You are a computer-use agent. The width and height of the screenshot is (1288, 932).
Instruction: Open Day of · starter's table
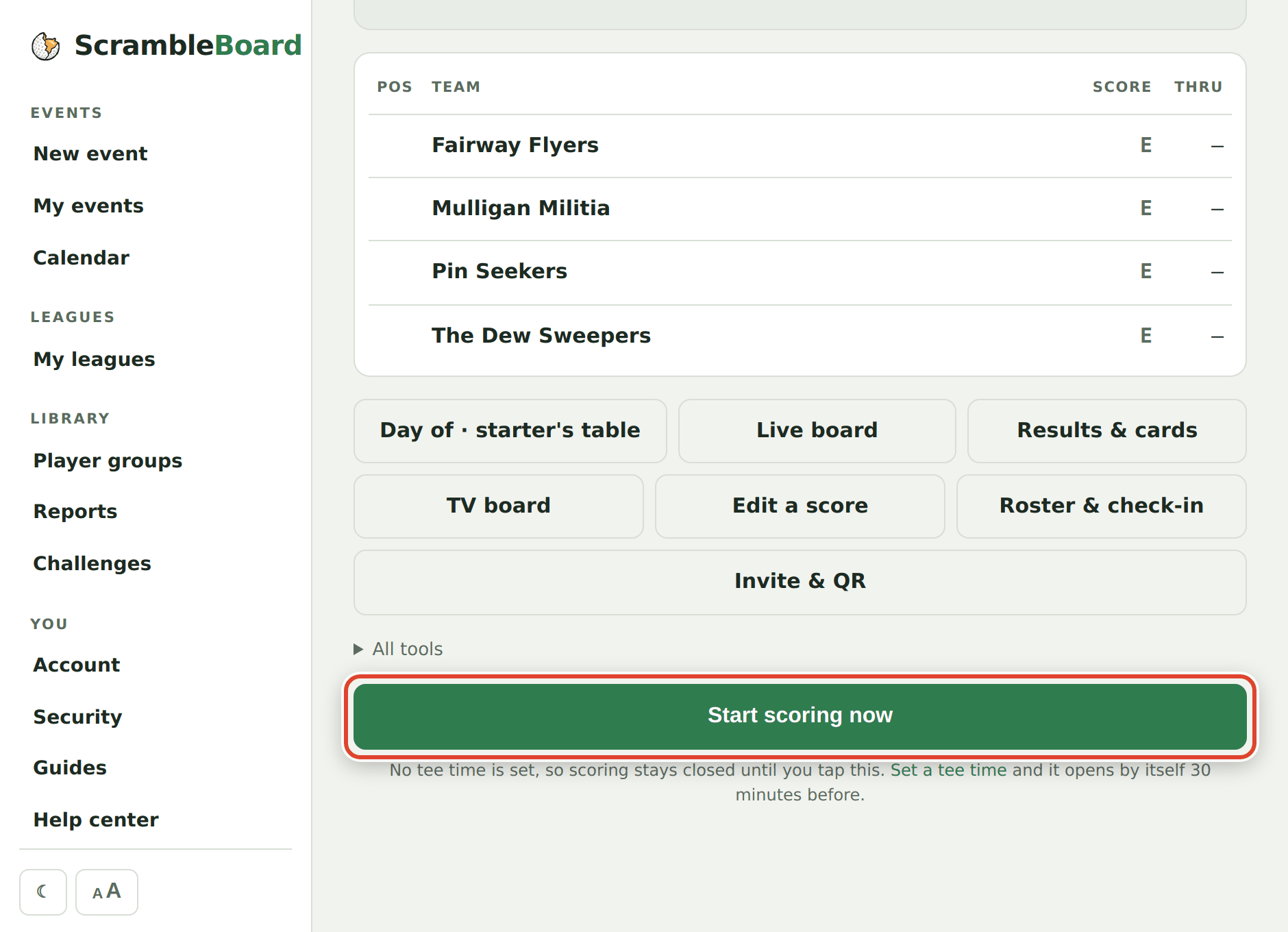tap(510, 431)
